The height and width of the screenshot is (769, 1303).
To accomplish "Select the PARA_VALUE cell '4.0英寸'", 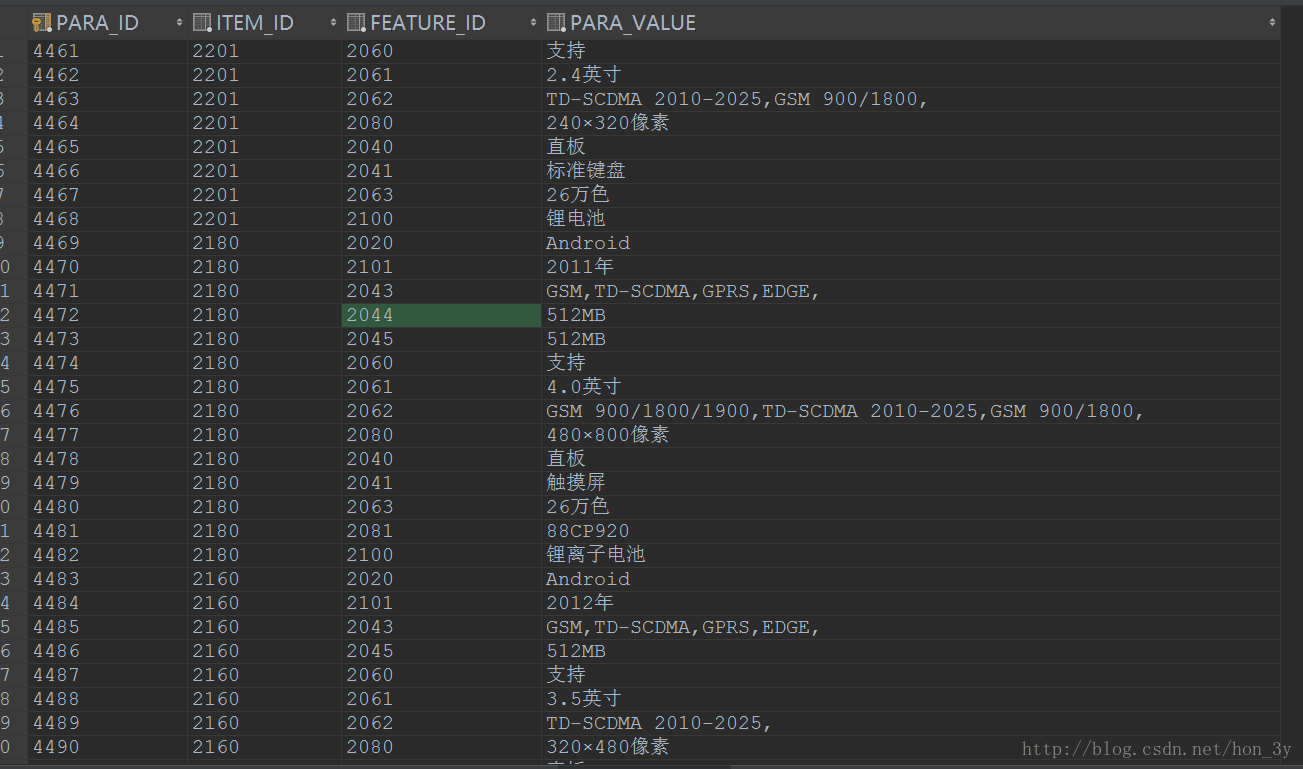I will point(911,387).
